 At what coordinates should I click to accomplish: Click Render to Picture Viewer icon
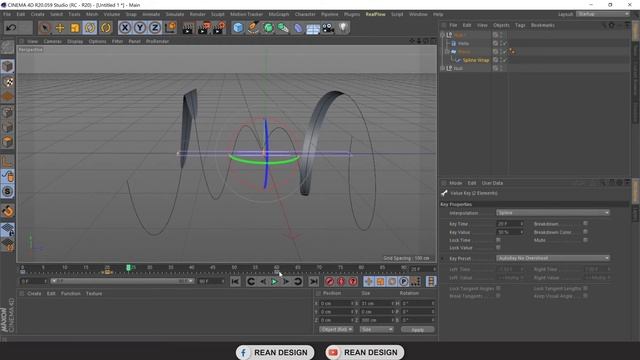click(203, 28)
